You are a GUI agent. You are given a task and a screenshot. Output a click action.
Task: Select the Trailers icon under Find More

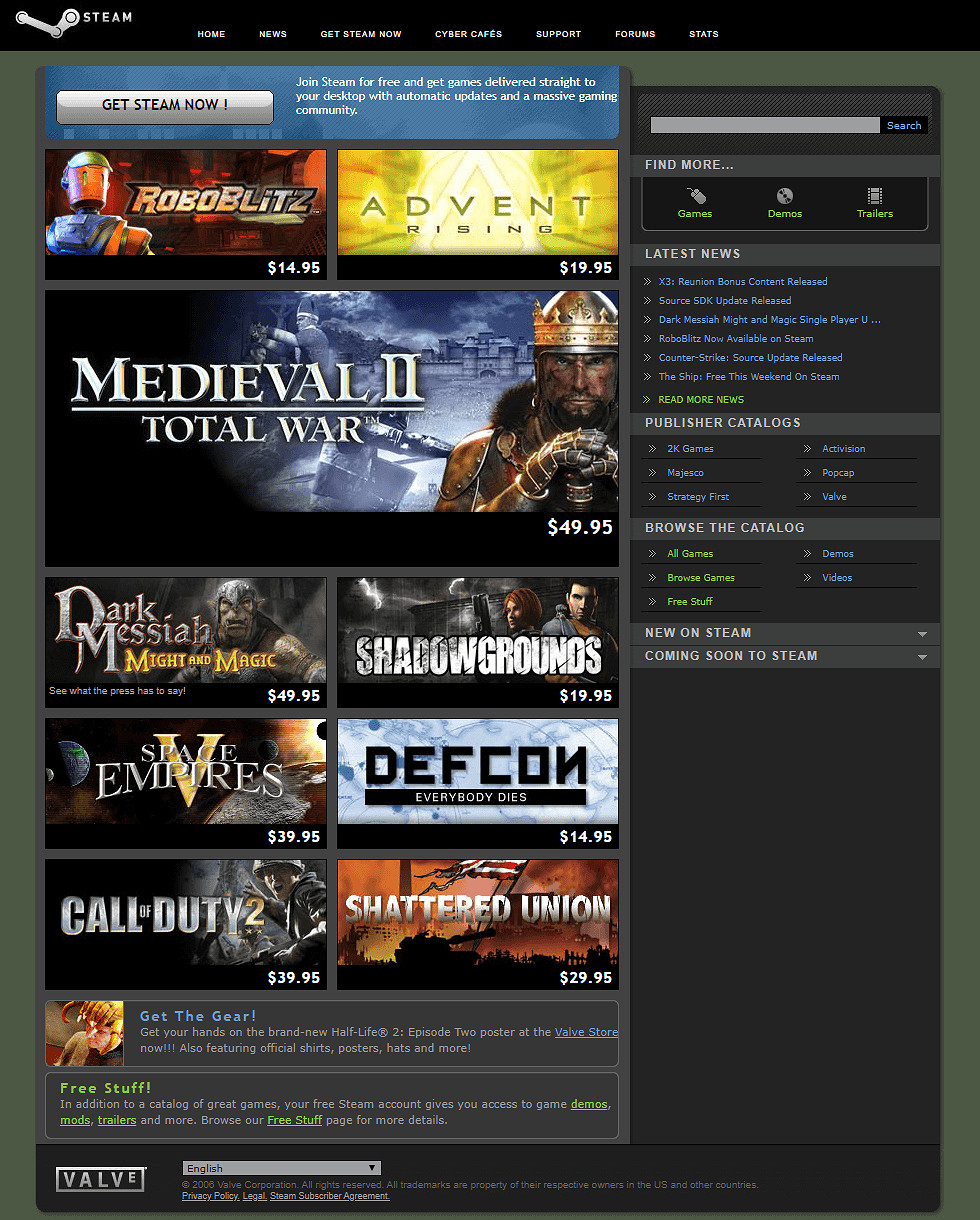pyautogui.click(x=874, y=203)
